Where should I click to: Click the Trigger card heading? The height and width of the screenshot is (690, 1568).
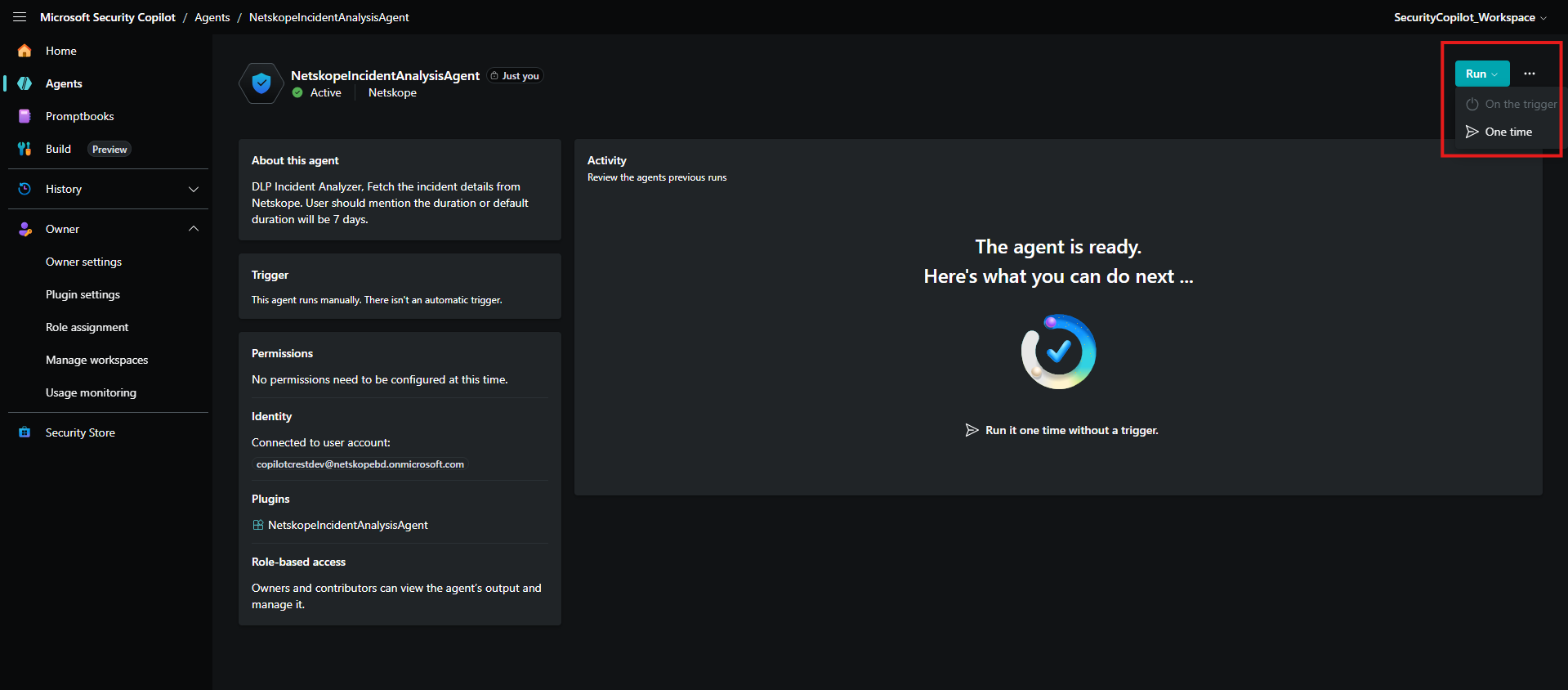270,275
